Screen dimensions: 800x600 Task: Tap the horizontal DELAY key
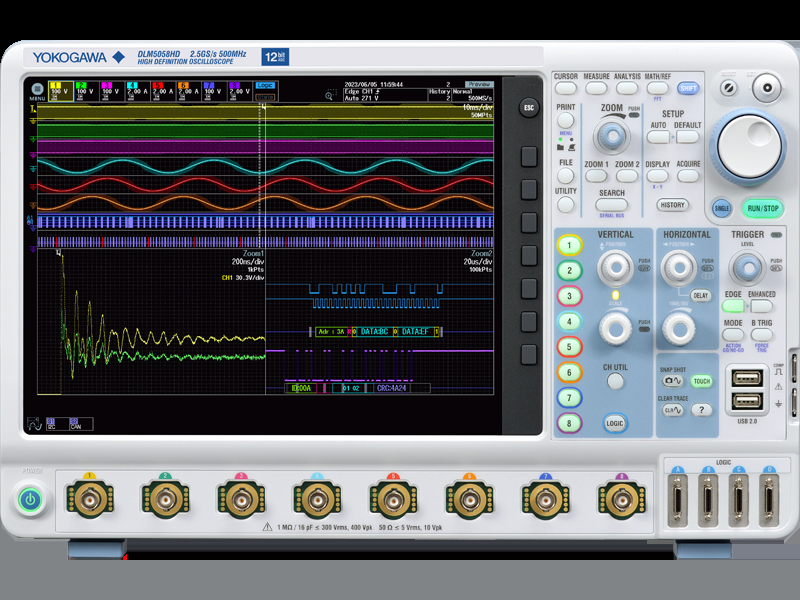click(x=701, y=295)
